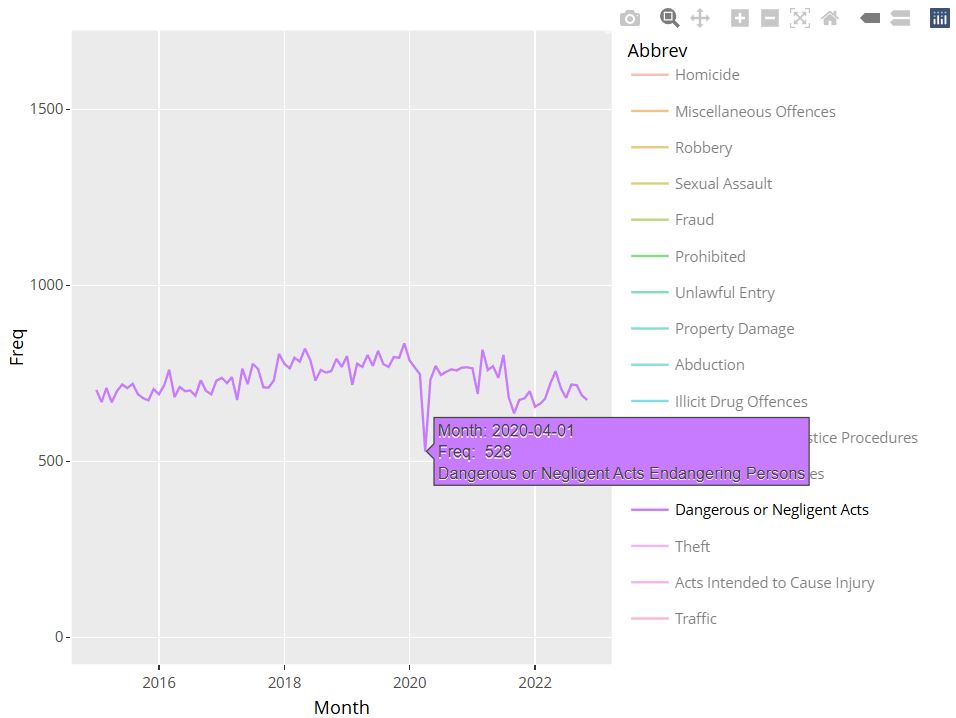The image size is (956, 718).
Task: Hide Dangerous or Negligent Acts trace
Action: click(x=771, y=510)
